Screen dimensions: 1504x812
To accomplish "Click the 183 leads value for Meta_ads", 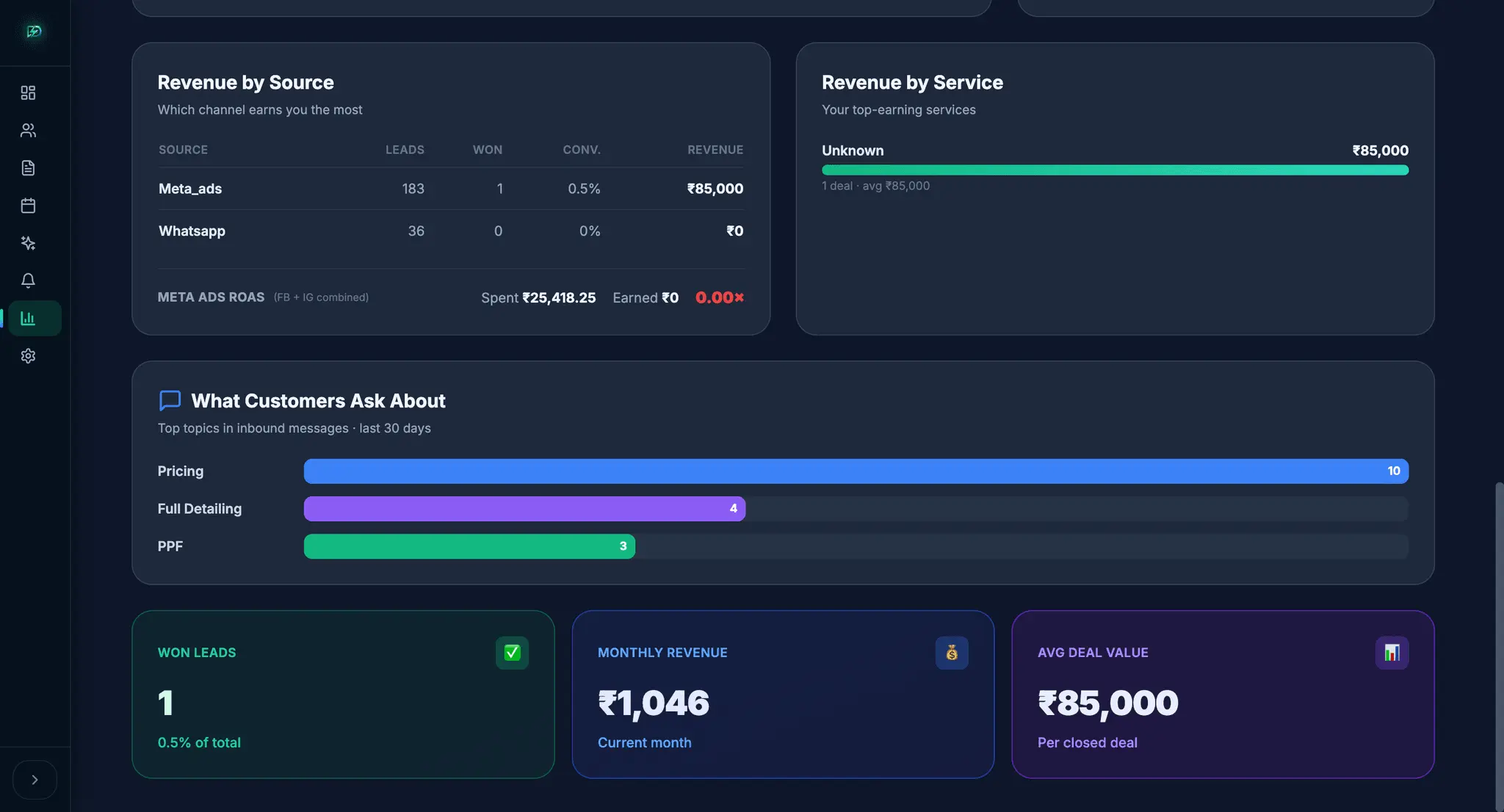I will click(413, 189).
